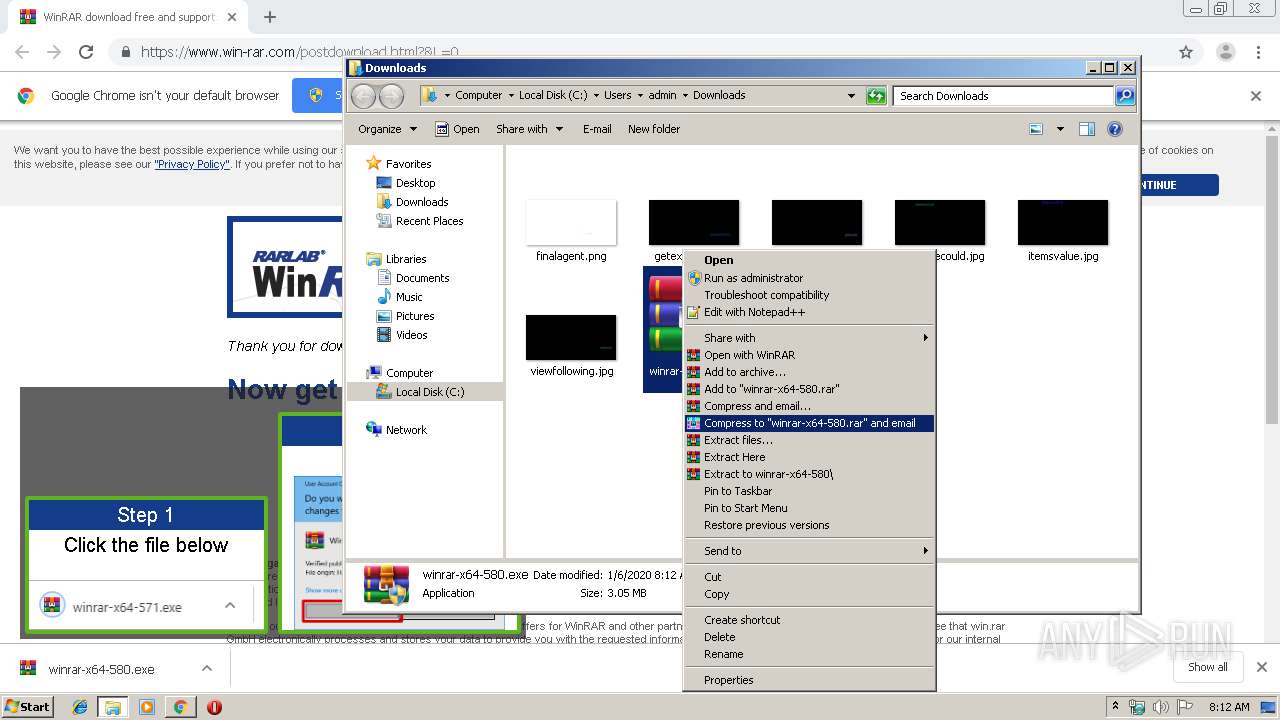Choose Compress and email...
Image resolution: width=1280 pixels, height=720 pixels.
pos(809,406)
